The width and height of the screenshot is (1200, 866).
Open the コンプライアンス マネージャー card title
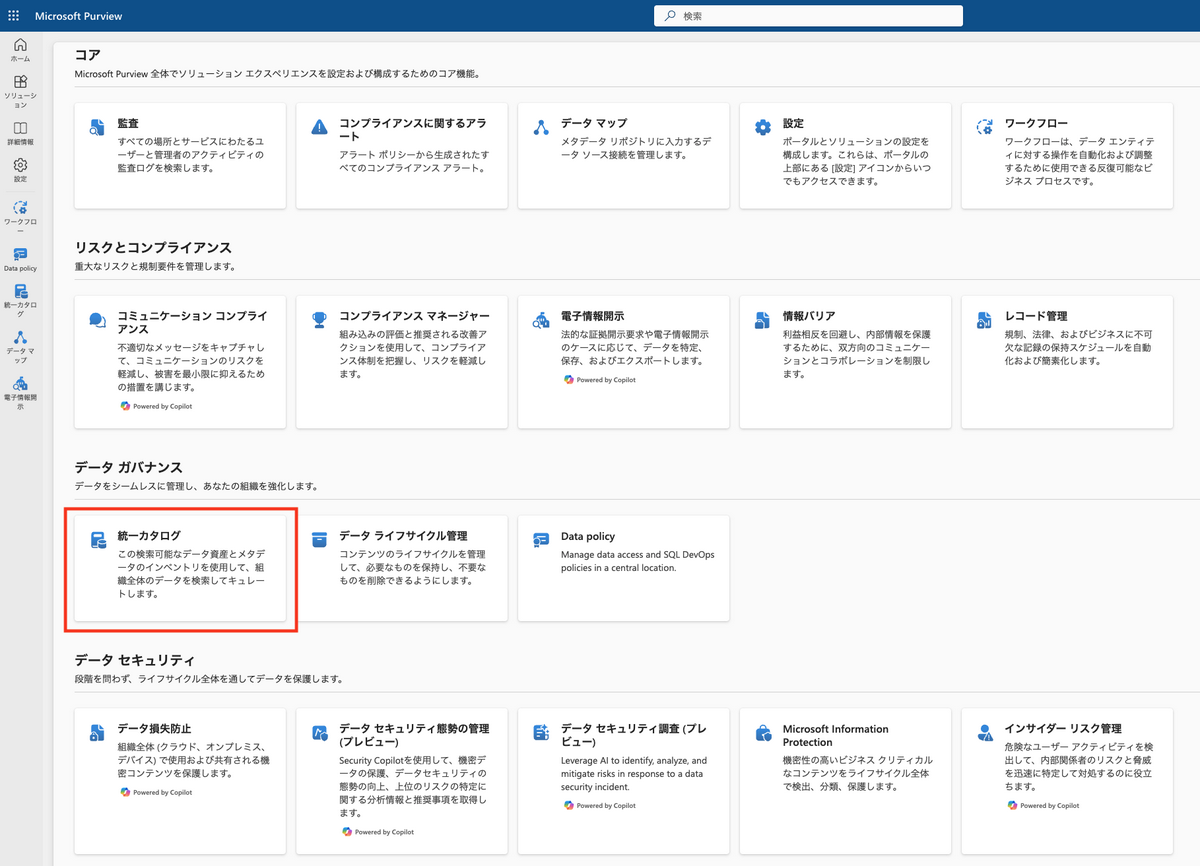[415, 316]
